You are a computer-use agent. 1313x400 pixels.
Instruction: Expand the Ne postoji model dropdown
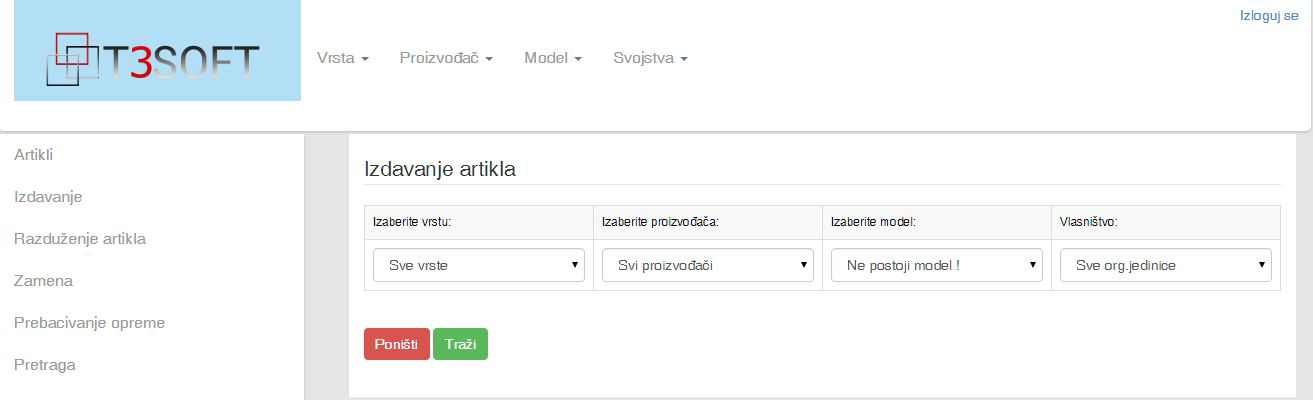tap(937, 265)
